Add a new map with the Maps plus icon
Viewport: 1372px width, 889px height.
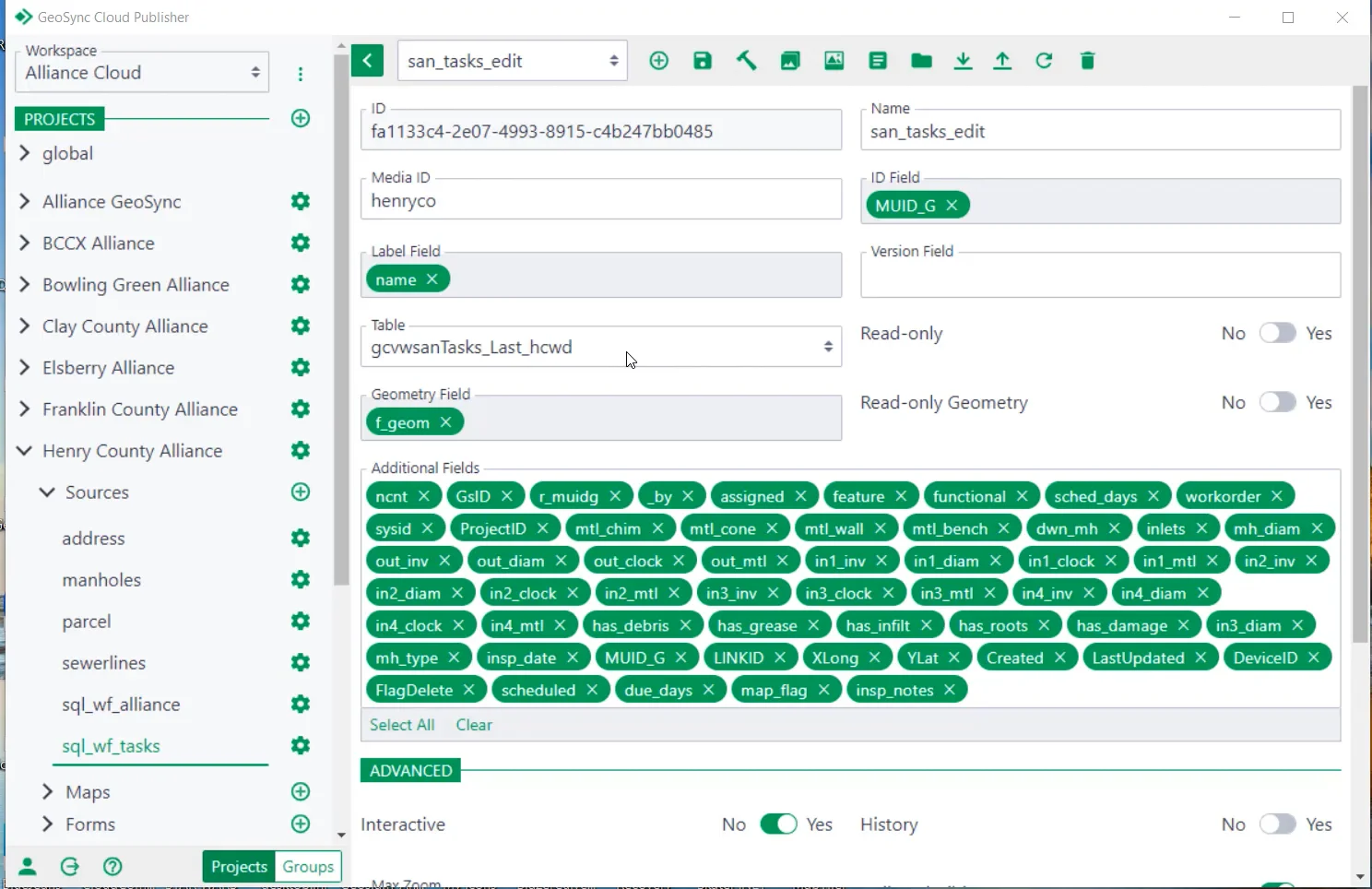pos(301,791)
